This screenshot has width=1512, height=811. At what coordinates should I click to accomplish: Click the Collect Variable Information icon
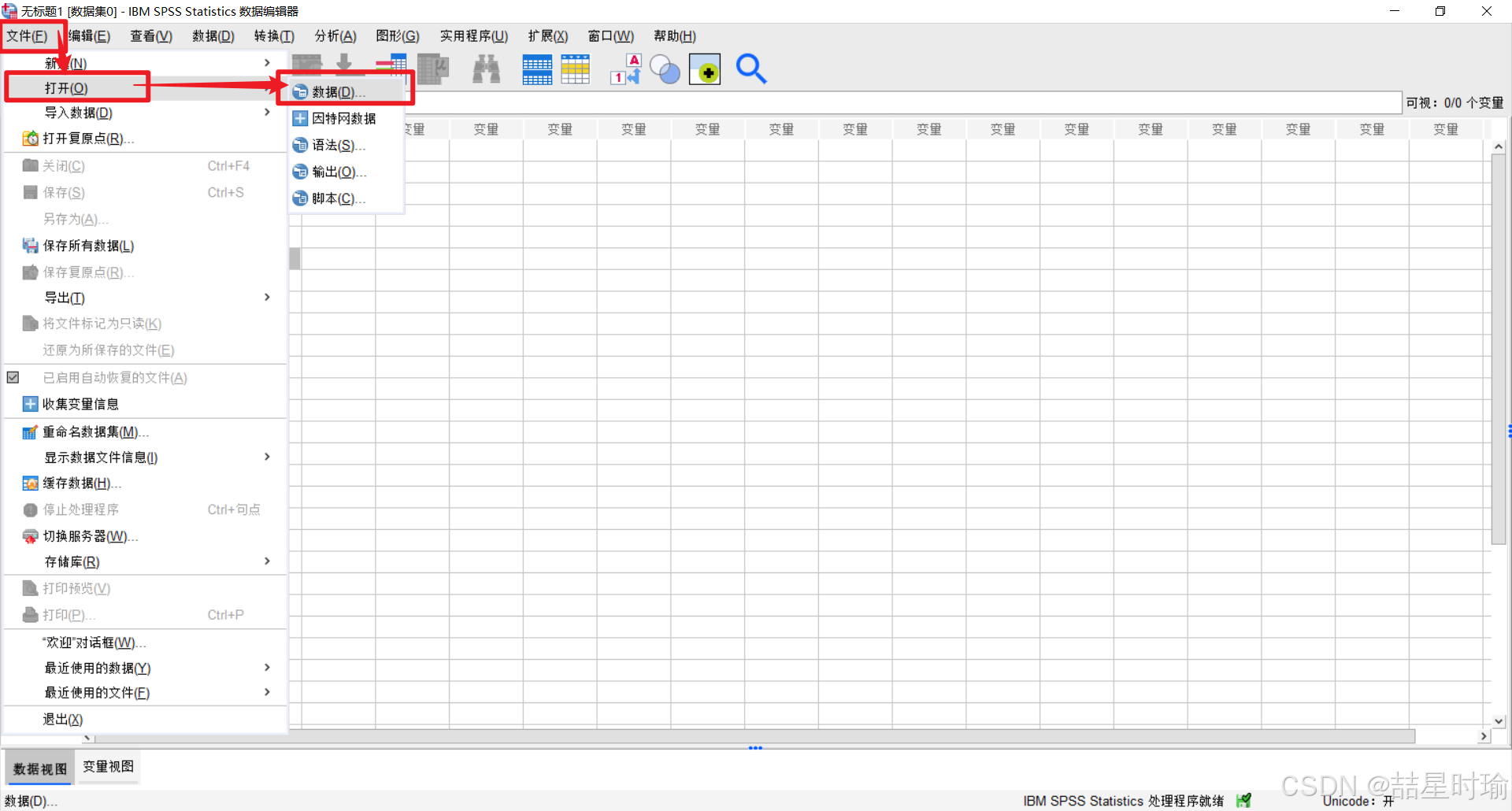pos(31,404)
